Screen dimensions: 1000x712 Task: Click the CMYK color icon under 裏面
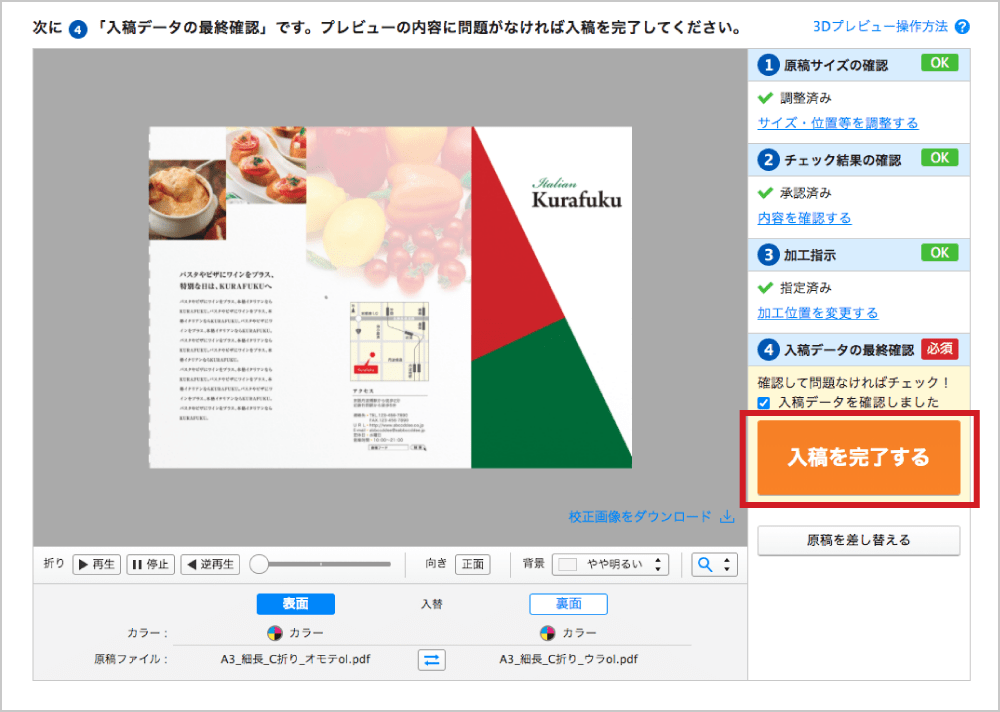pyautogui.click(x=547, y=633)
